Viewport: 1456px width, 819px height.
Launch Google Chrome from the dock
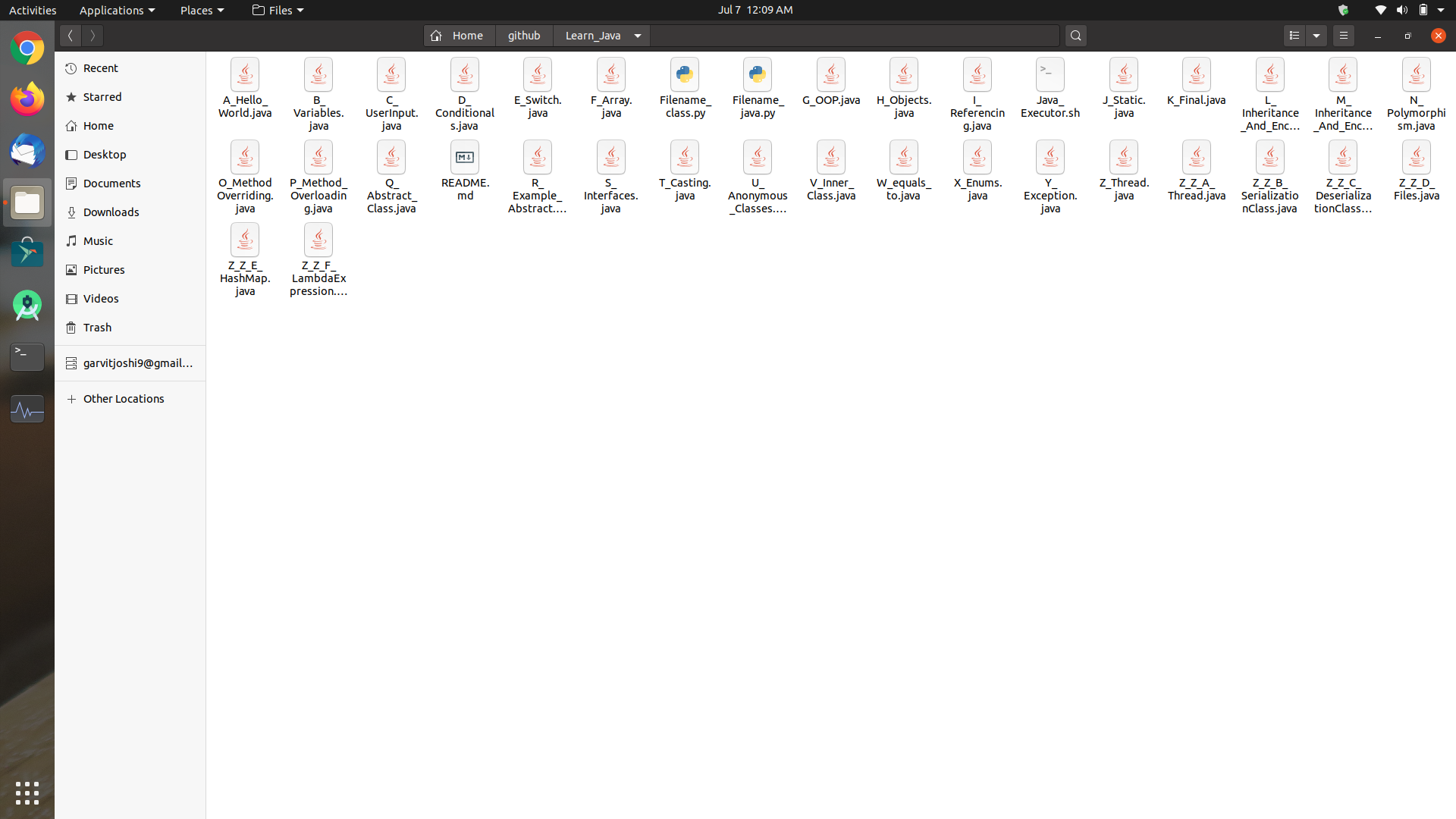pos(27,49)
